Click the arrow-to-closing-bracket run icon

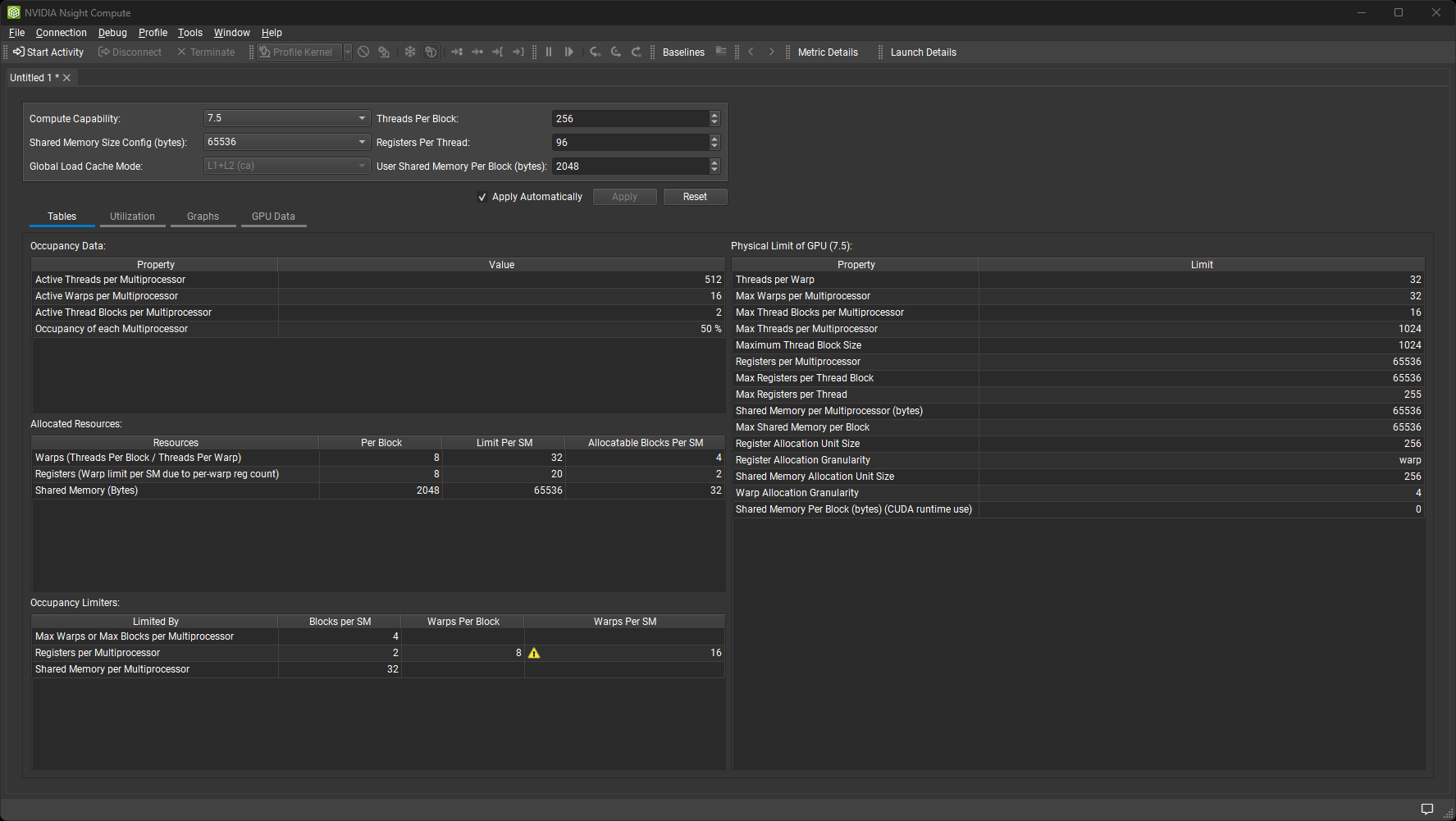click(x=518, y=52)
